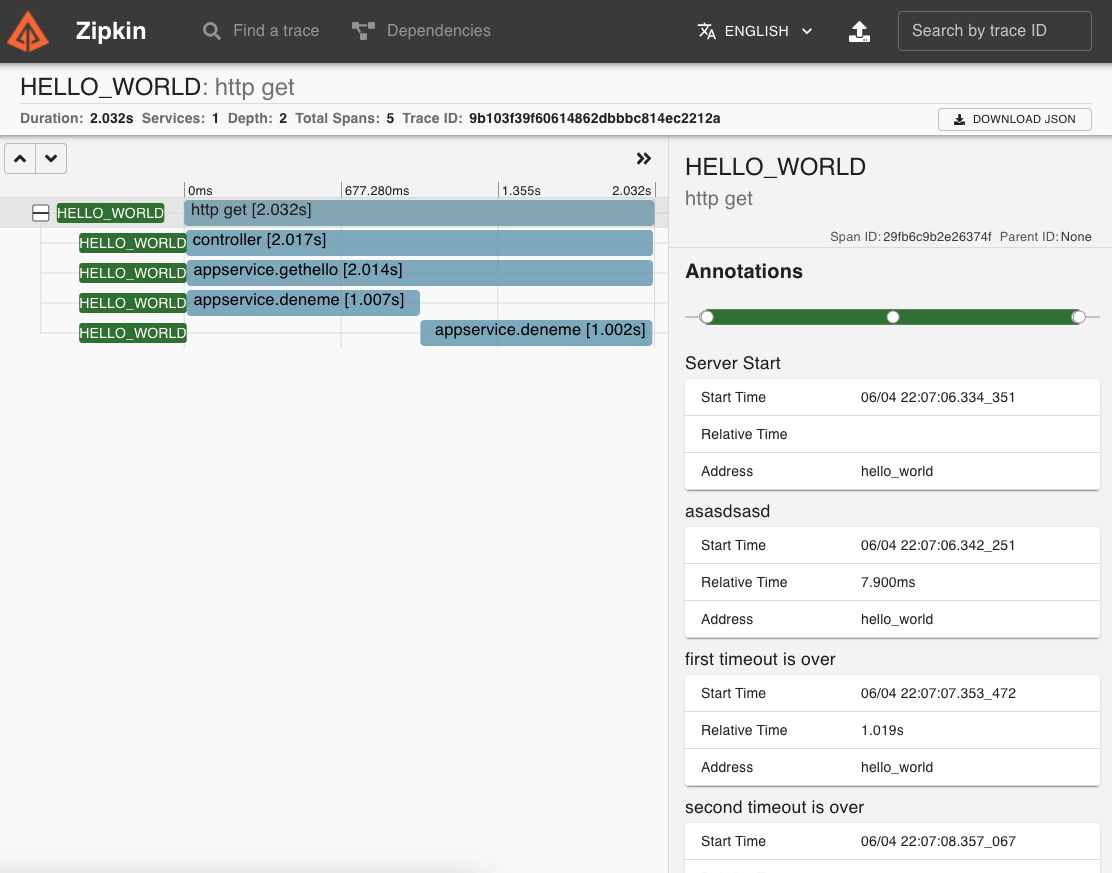The width and height of the screenshot is (1112, 873).
Task: Click the Zipkin title text
Action: (x=111, y=30)
